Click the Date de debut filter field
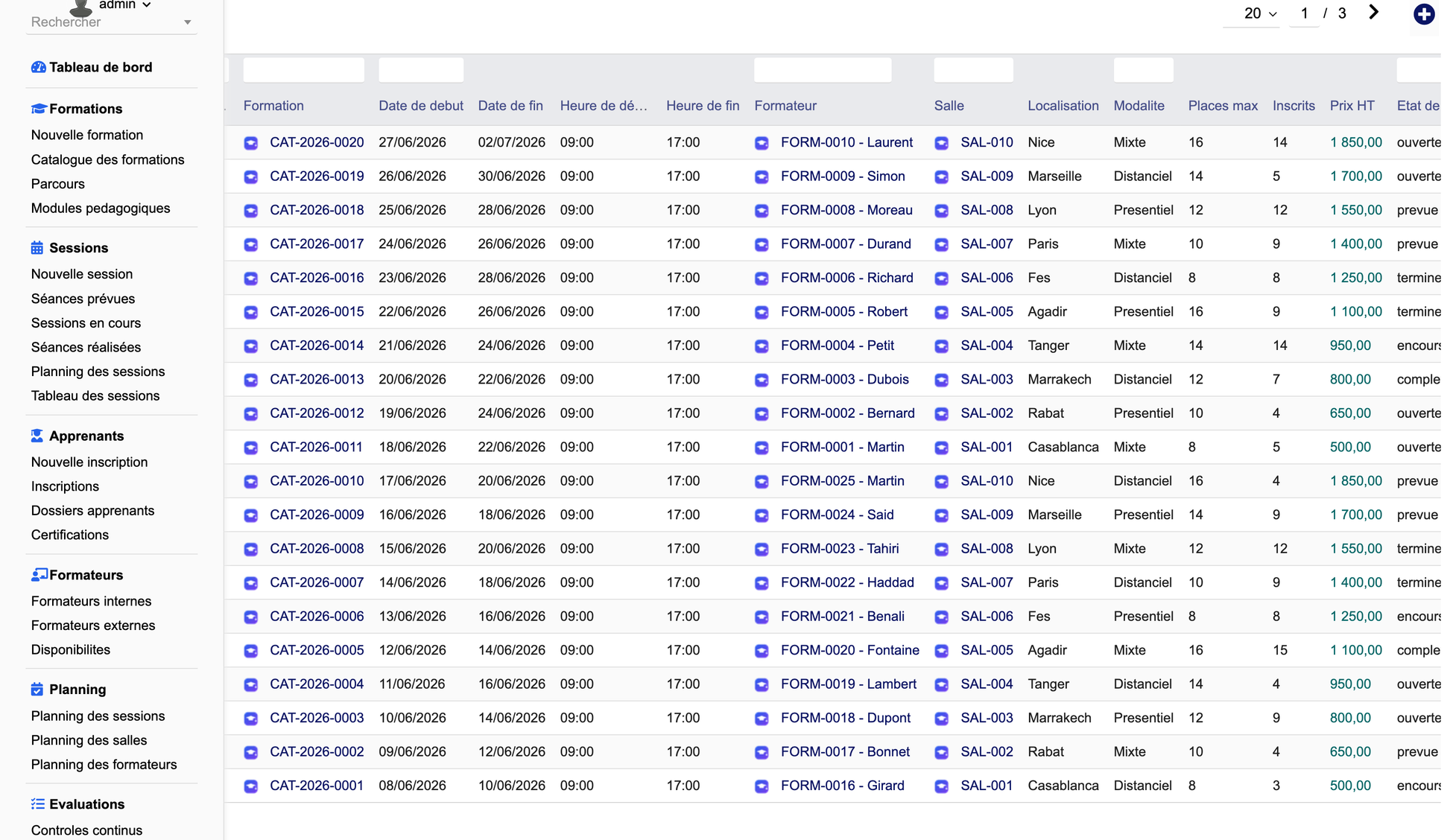This screenshot has height=840, width=1450. pos(421,70)
